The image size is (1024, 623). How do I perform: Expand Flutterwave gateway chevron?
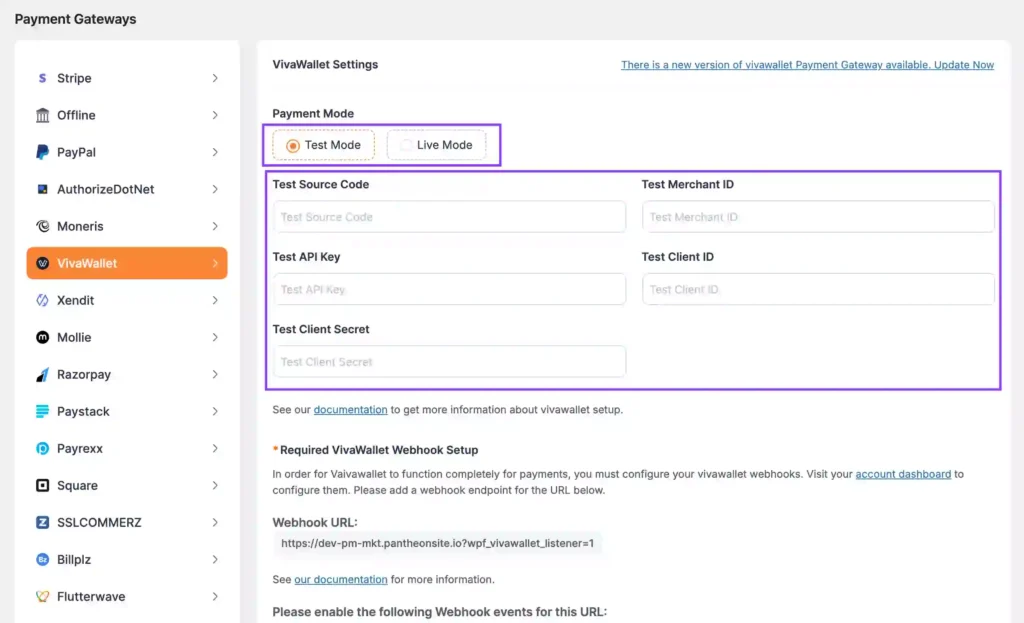point(215,597)
